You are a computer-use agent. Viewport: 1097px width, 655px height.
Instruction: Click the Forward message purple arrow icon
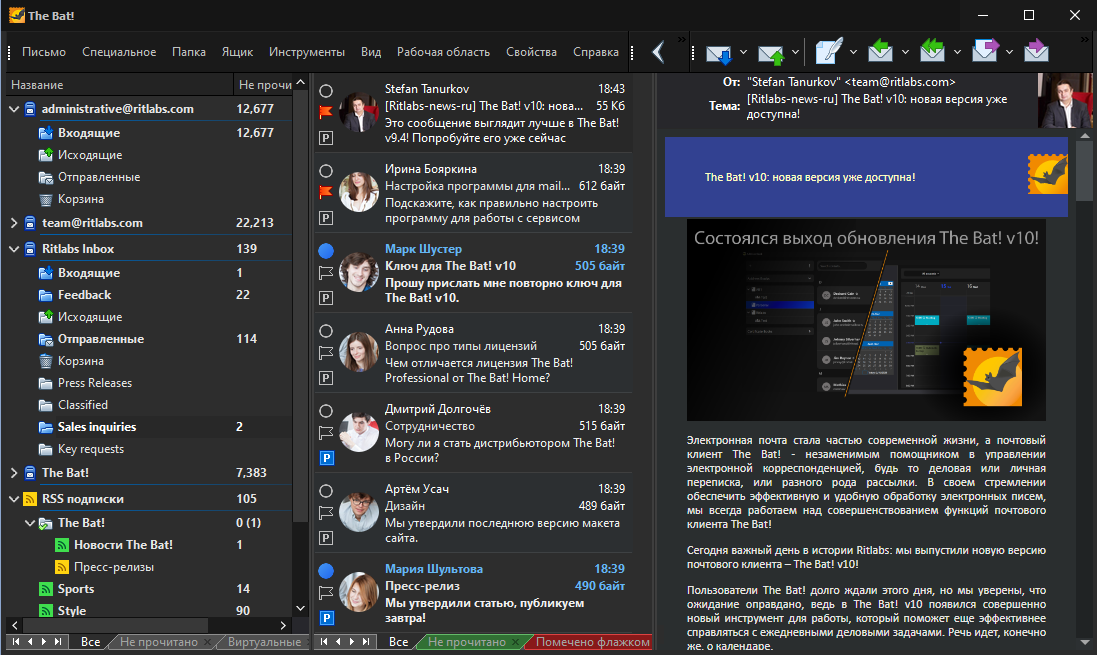click(985, 52)
